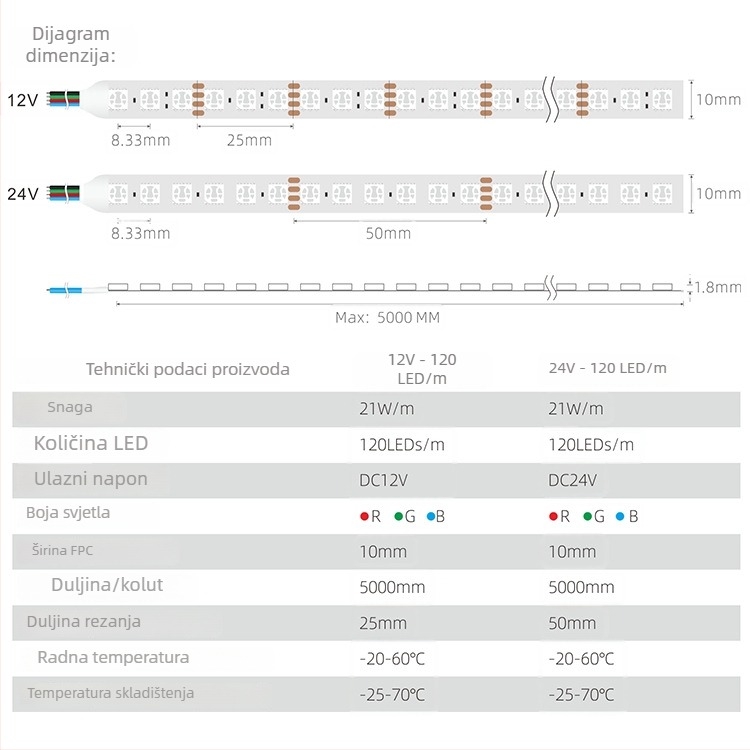Click the 1.8mm thickness label
Image resolution: width=750 pixels, height=750 pixels.
(x=717, y=287)
